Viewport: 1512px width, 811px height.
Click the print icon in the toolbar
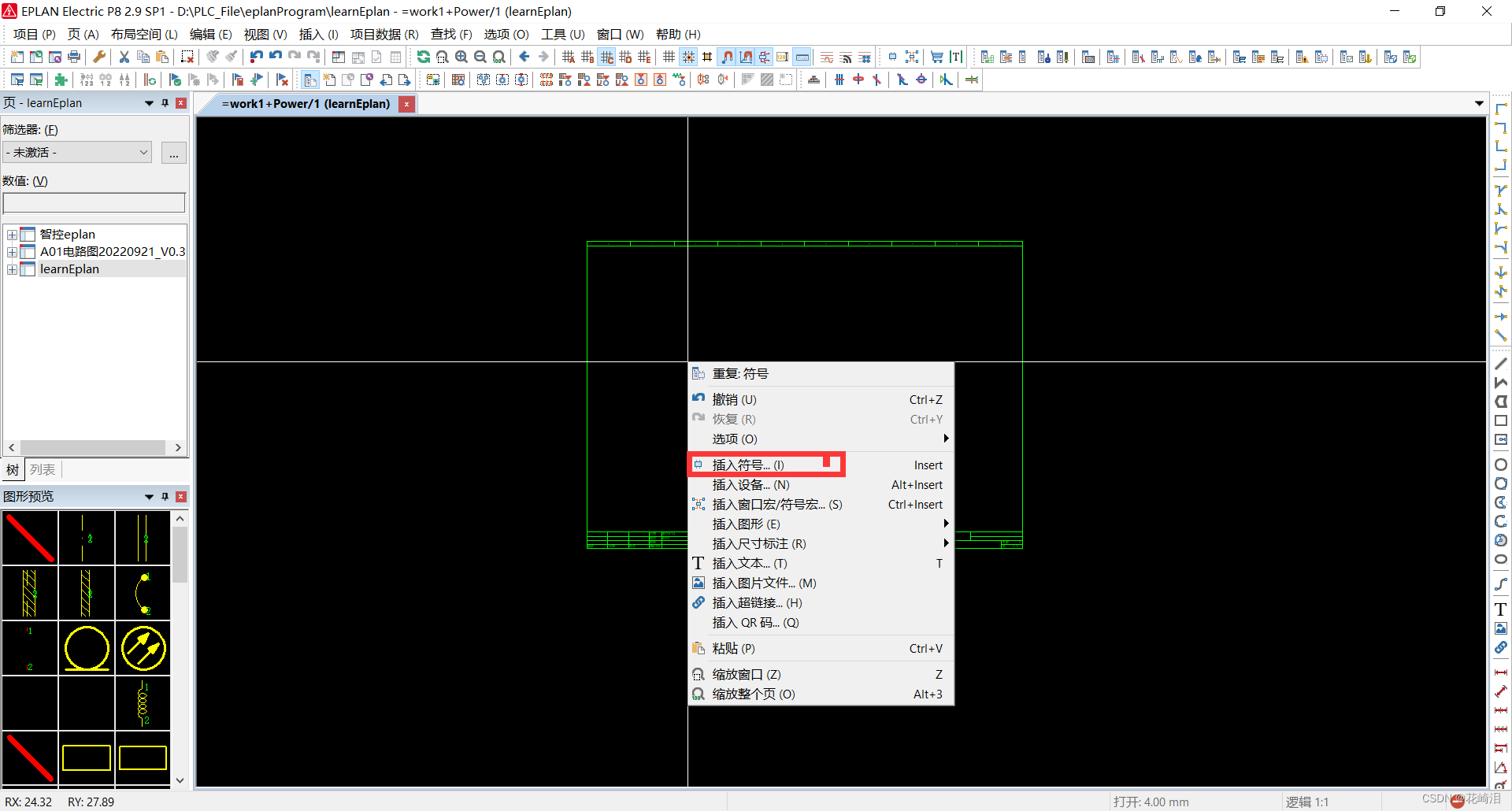click(74, 57)
